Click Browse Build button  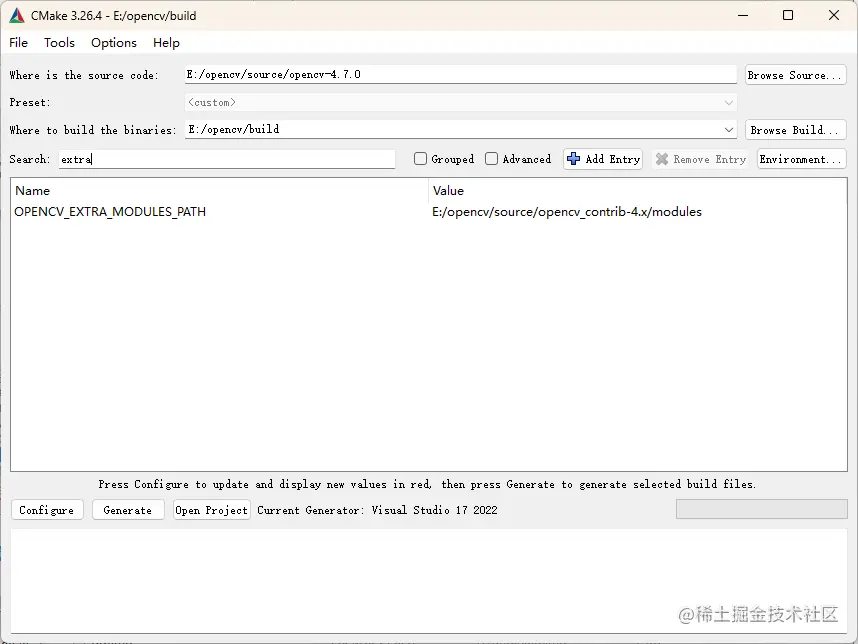click(796, 130)
